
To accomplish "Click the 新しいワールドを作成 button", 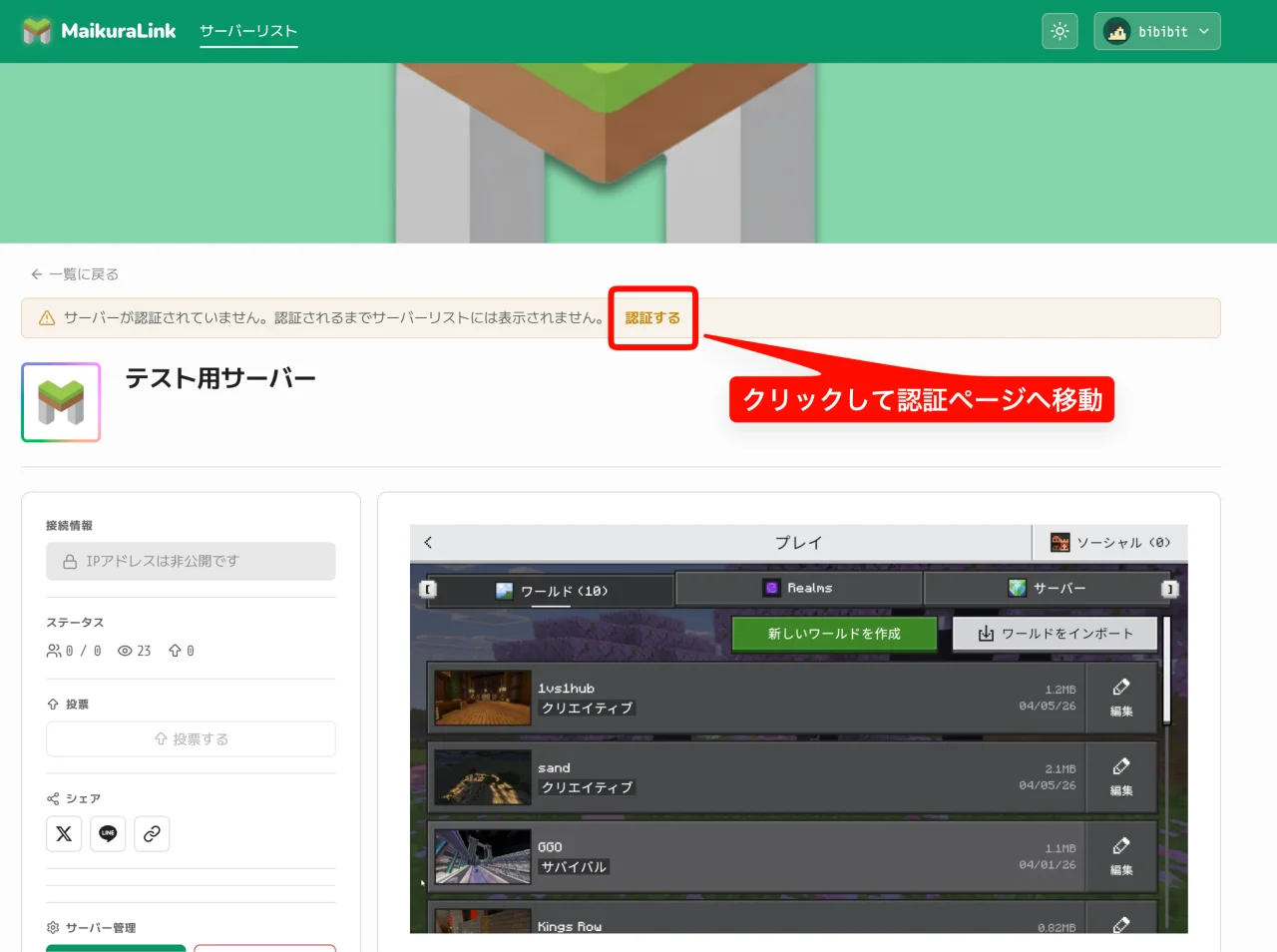I will point(834,634).
